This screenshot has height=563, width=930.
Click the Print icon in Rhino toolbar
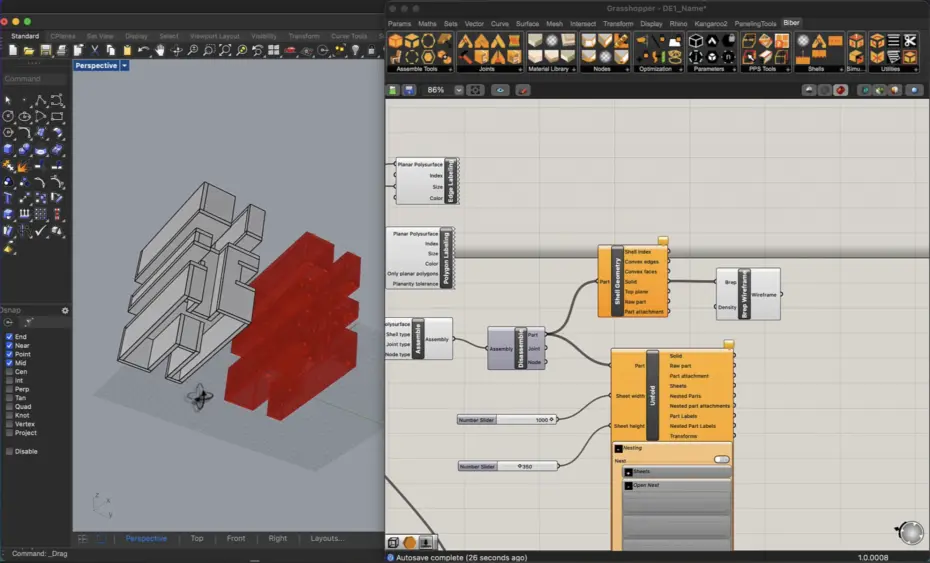[61, 51]
